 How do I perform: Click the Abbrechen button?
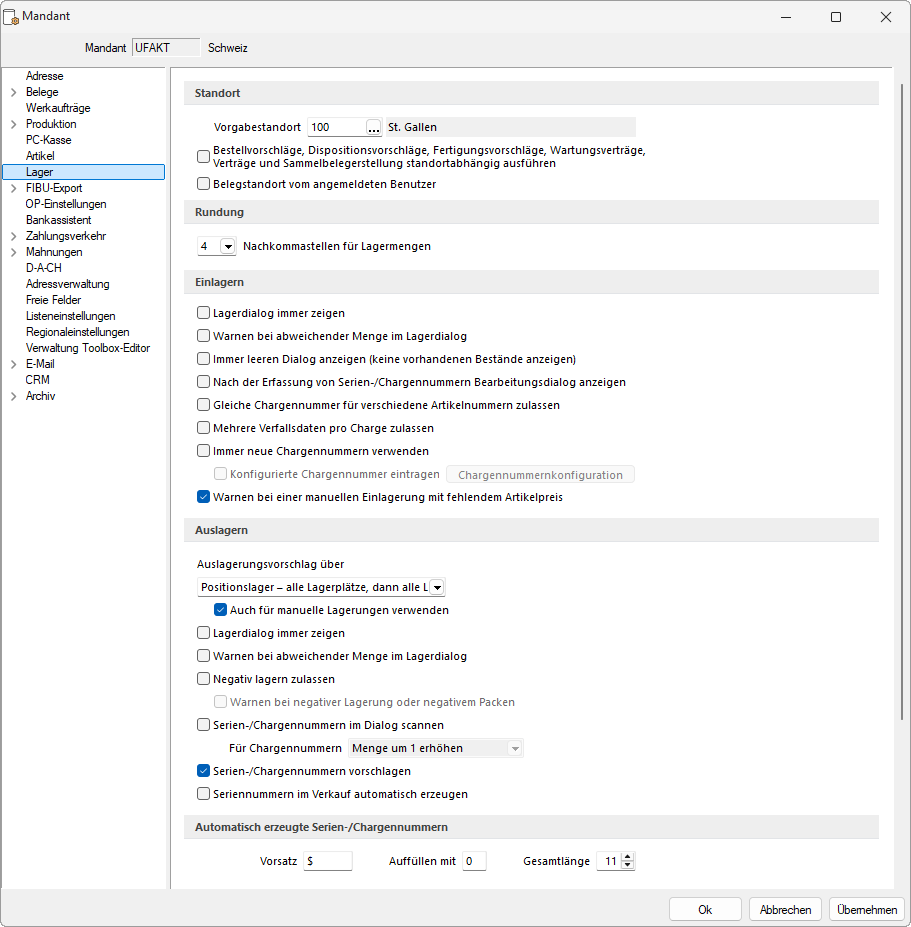tap(785, 910)
